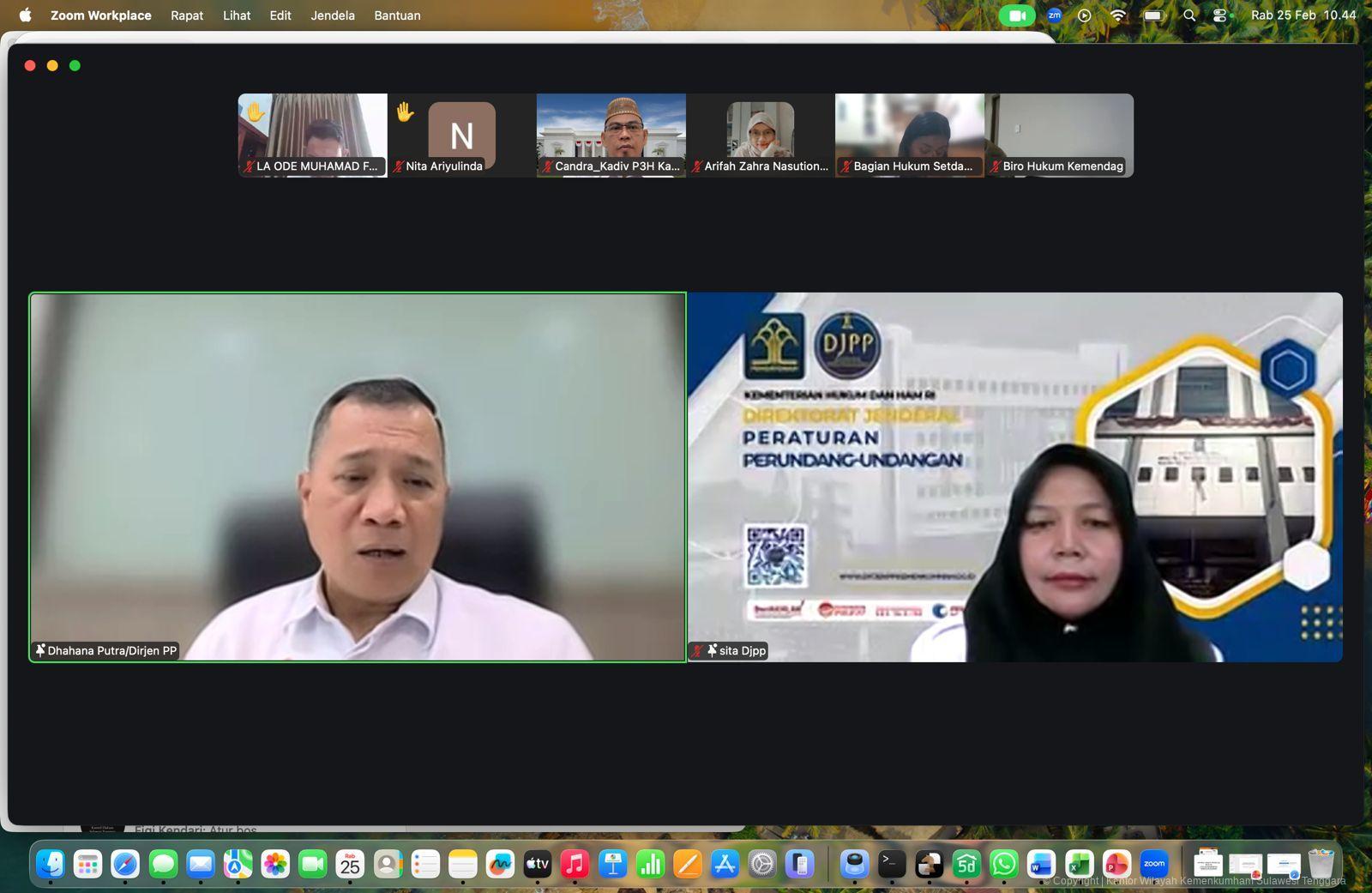Screen dimensions: 1372x893
Task: Click Nita Ariyulinda's raised hand icon
Action: click(405, 112)
